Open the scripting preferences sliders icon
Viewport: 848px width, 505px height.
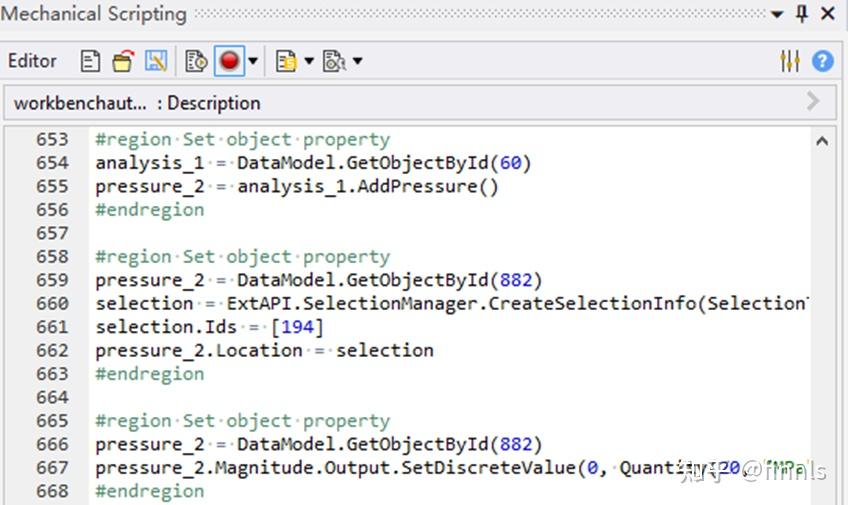point(790,61)
